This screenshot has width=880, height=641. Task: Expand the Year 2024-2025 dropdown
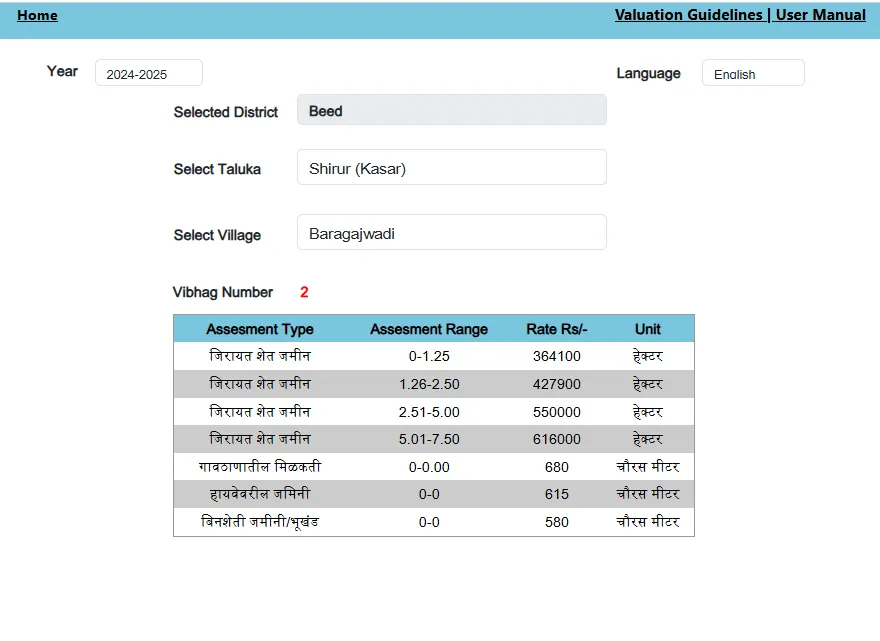pos(148,74)
